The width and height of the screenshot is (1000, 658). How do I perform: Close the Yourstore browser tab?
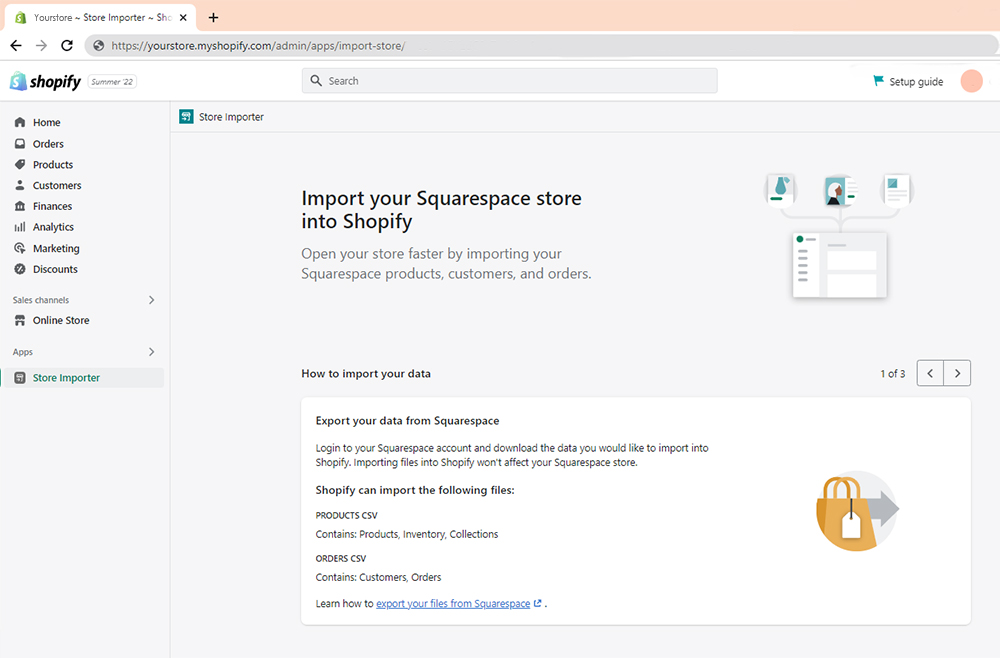click(183, 18)
